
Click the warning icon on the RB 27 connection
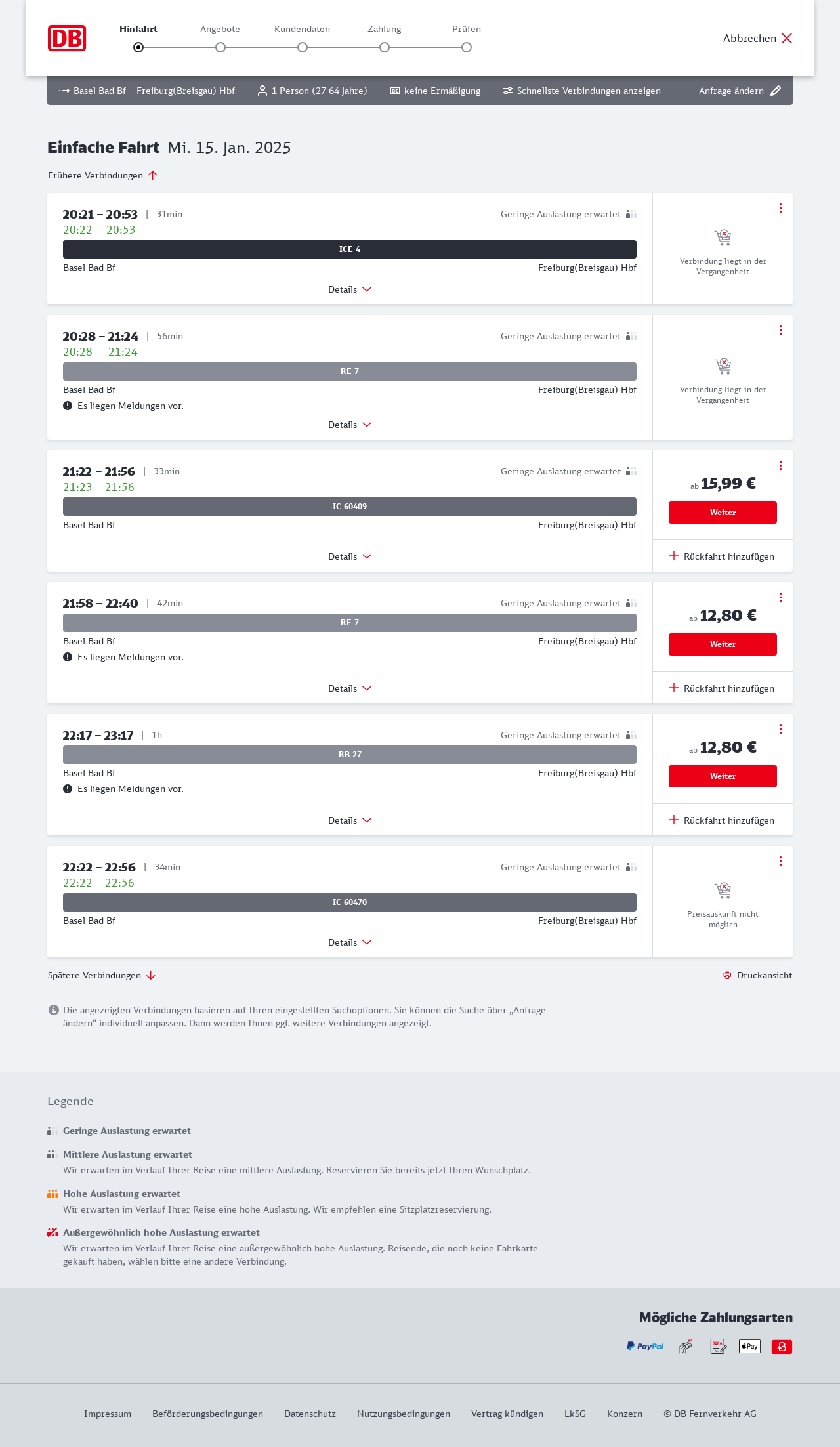click(68, 789)
